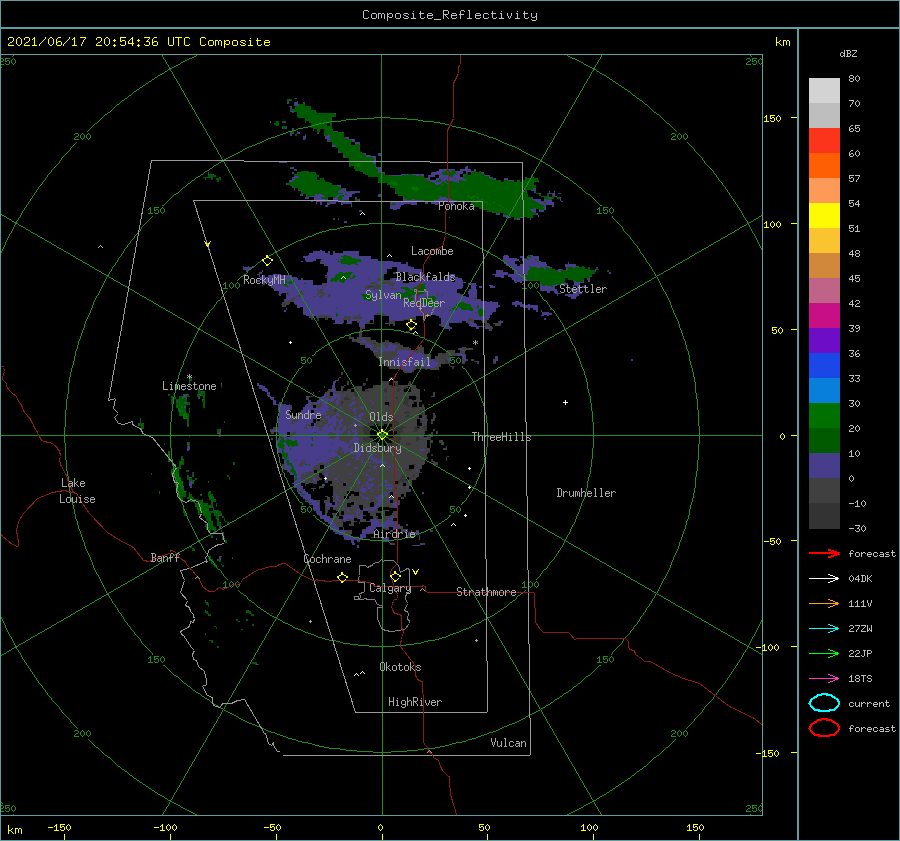Select the 42 dBZ magenta swatch
The image size is (900, 841).
tap(824, 316)
